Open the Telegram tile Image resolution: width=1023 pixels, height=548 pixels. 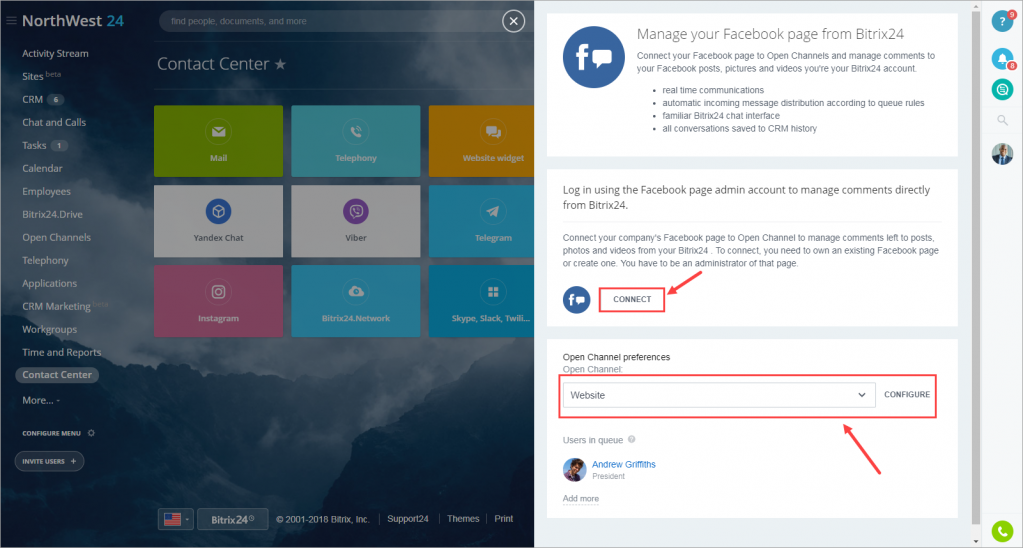[x=481, y=221]
